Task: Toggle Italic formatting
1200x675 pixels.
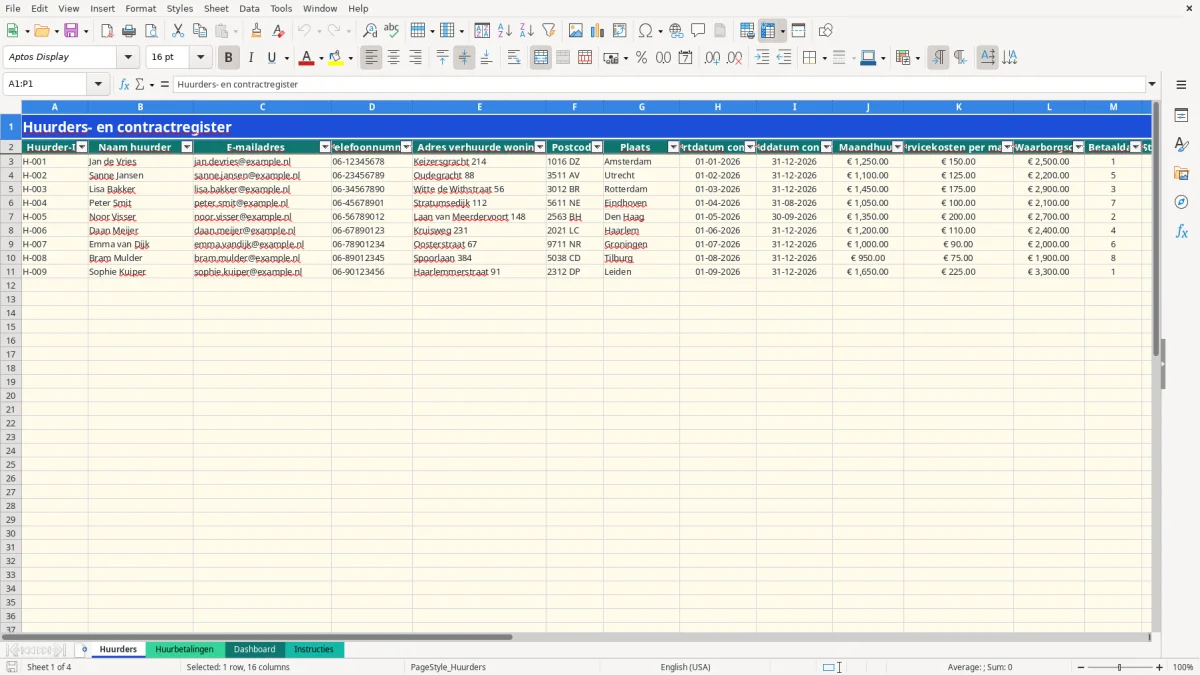Action: click(250, 58)
